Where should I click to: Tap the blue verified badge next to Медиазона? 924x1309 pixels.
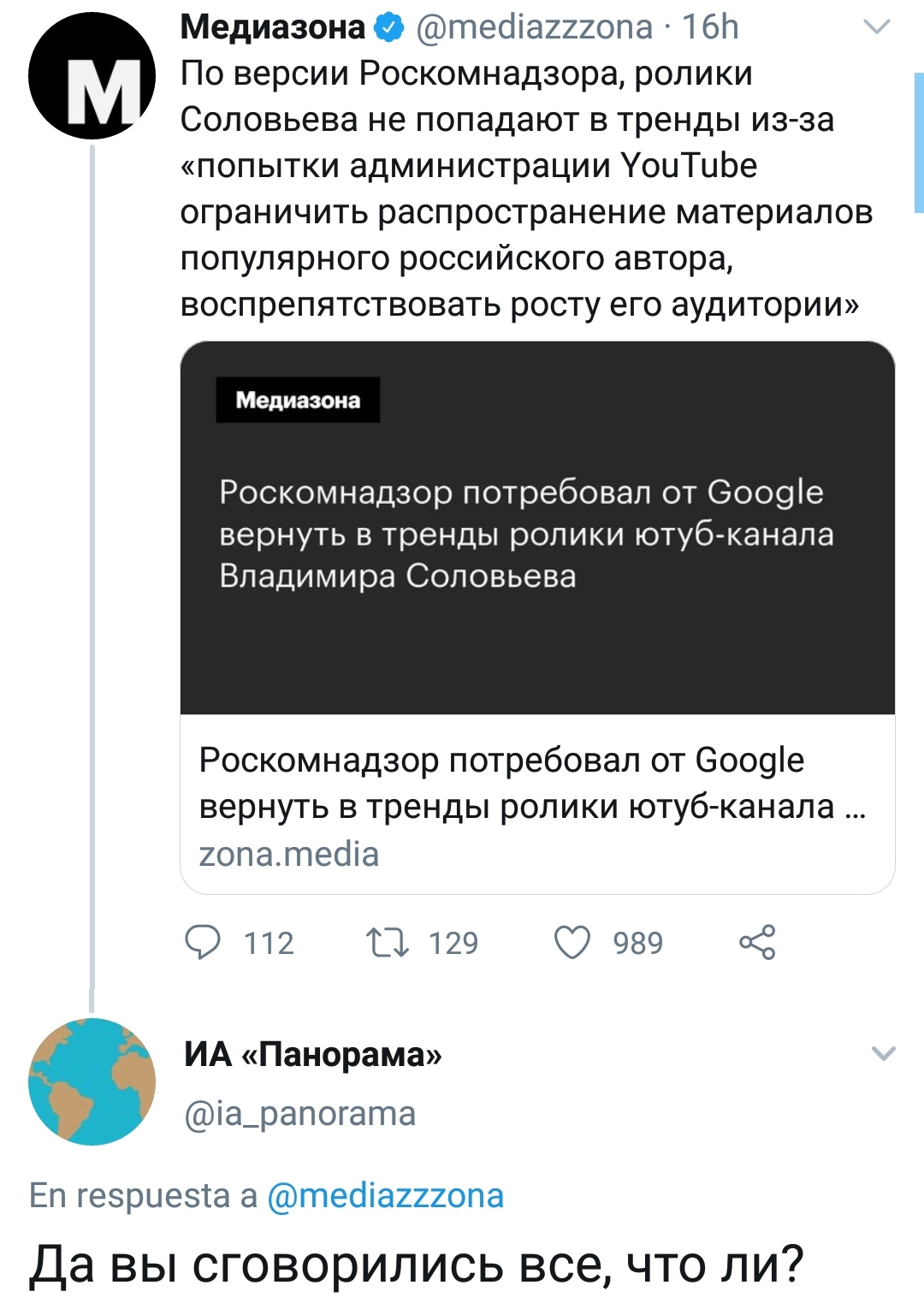pyautogui.click(x=390, y=28)
